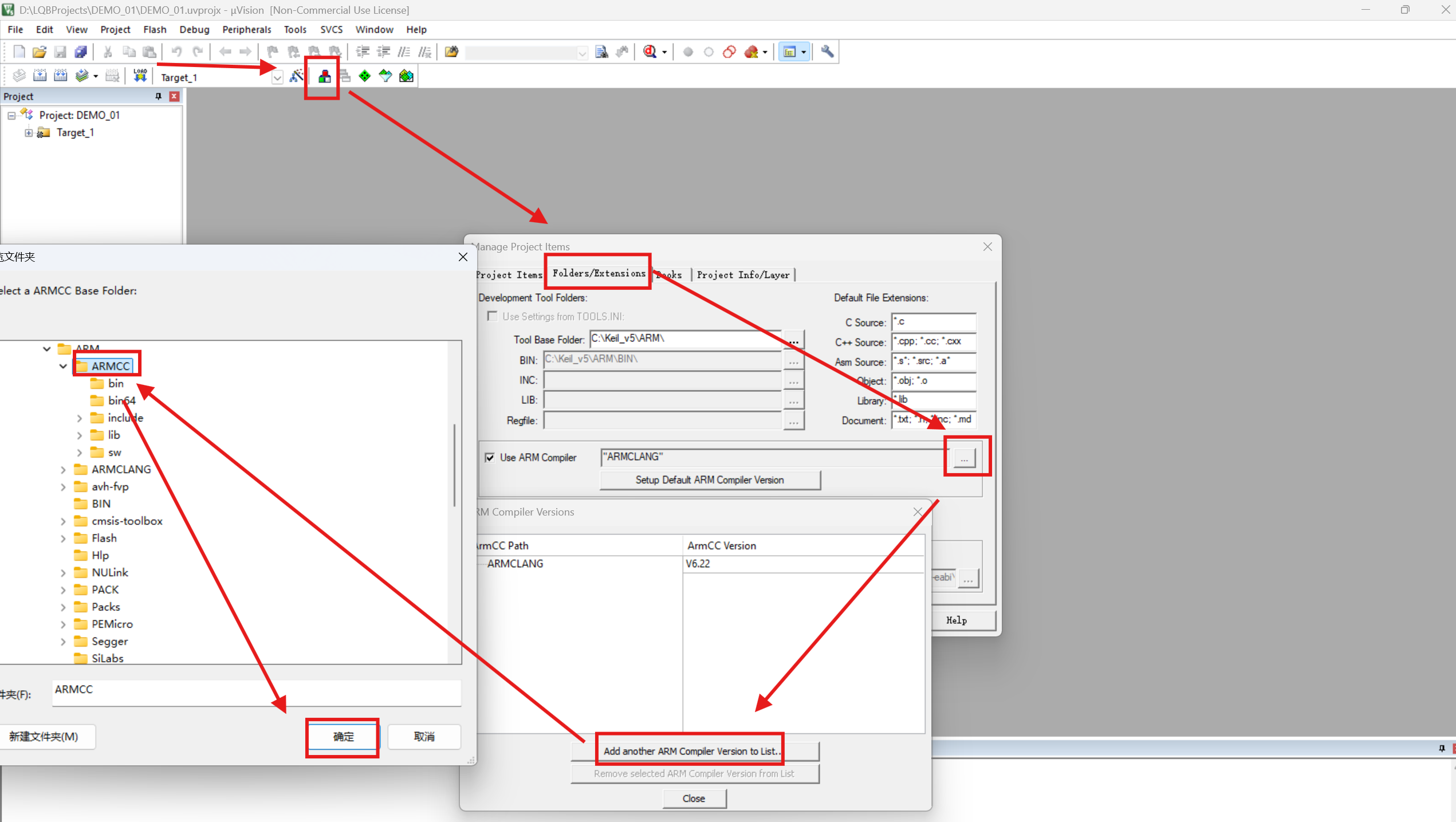Viewport: 1456px width, 822px height.
Task: Click the Download (LOAD) flash icon
Action: tap(140, 76)
